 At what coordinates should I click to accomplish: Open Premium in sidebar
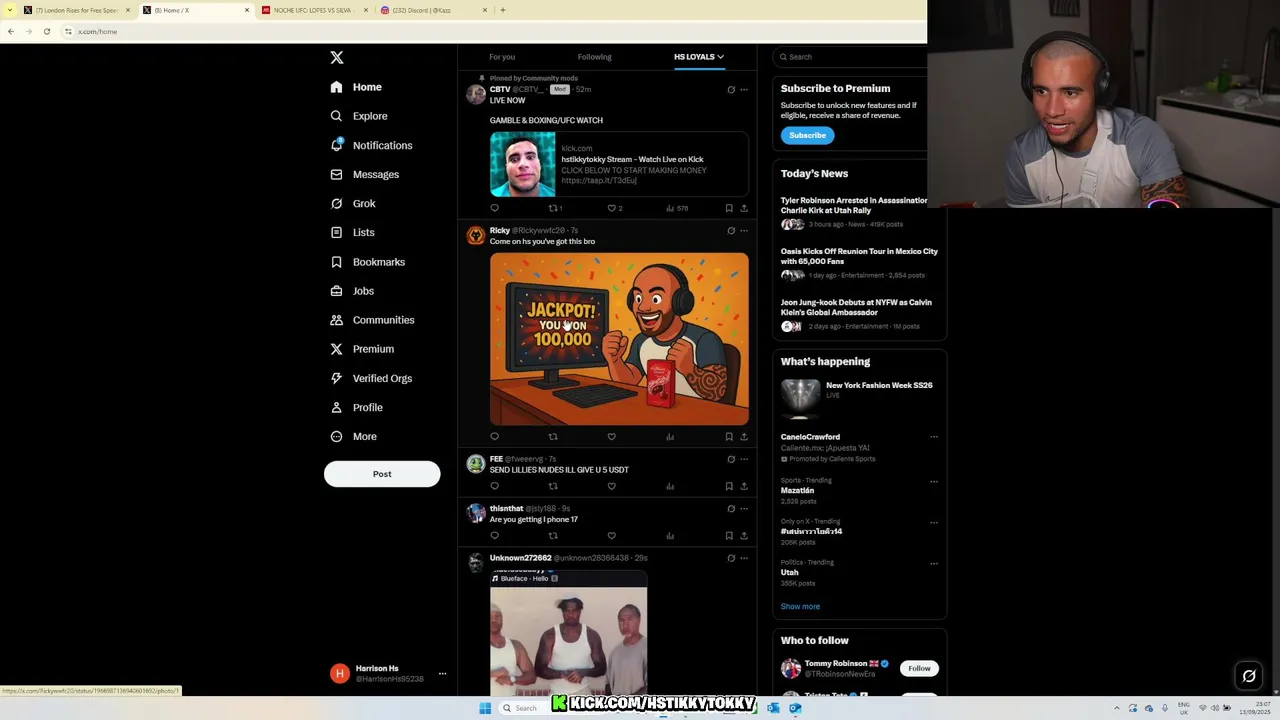click(362, 349)
